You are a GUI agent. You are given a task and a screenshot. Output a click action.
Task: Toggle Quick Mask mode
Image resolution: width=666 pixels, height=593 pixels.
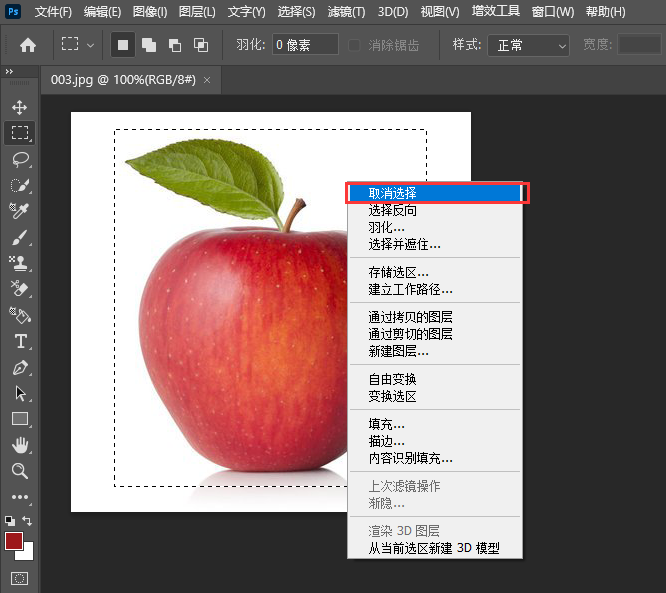click(20, 578)
